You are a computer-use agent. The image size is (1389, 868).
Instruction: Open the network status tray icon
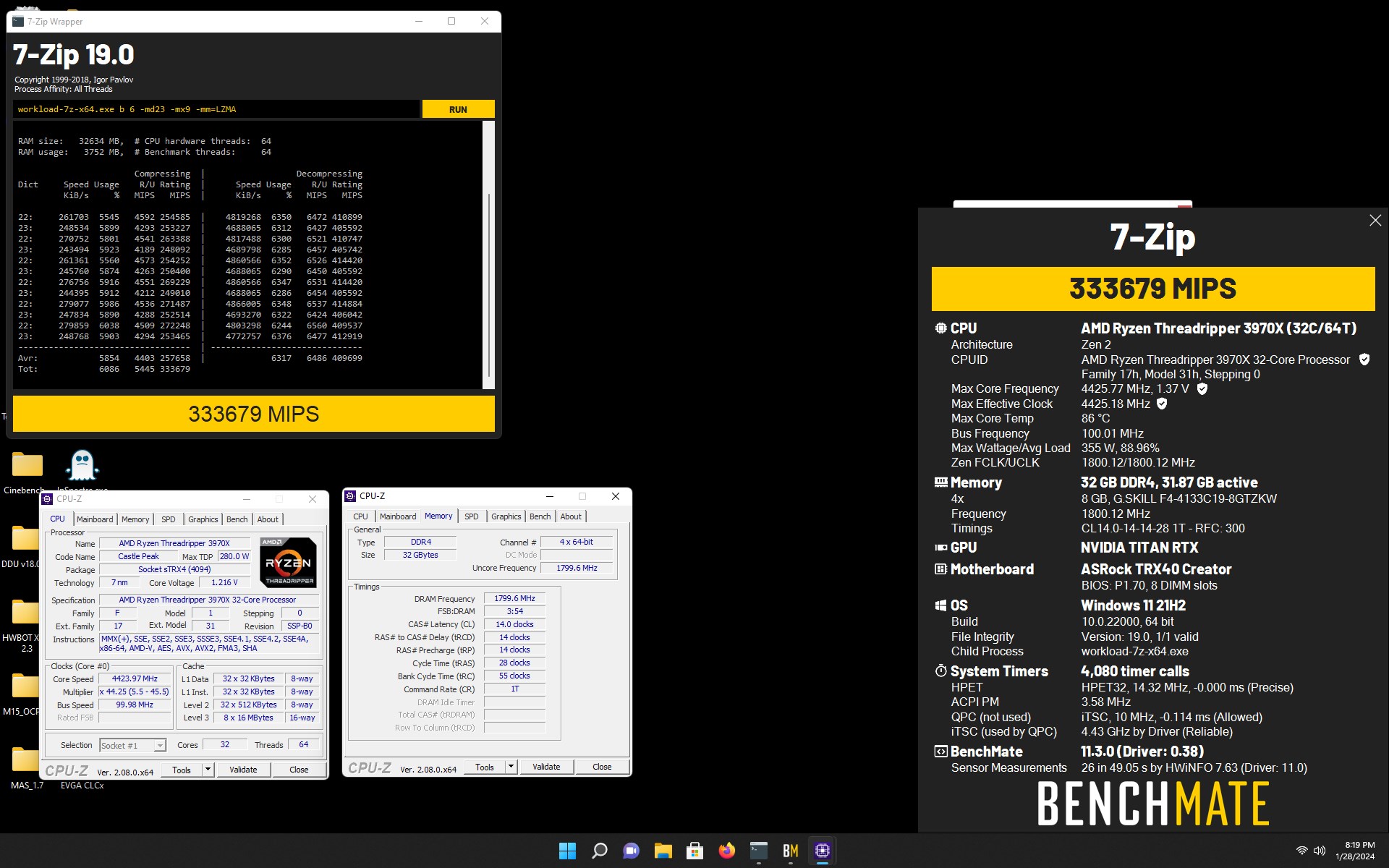point(1301,851)
